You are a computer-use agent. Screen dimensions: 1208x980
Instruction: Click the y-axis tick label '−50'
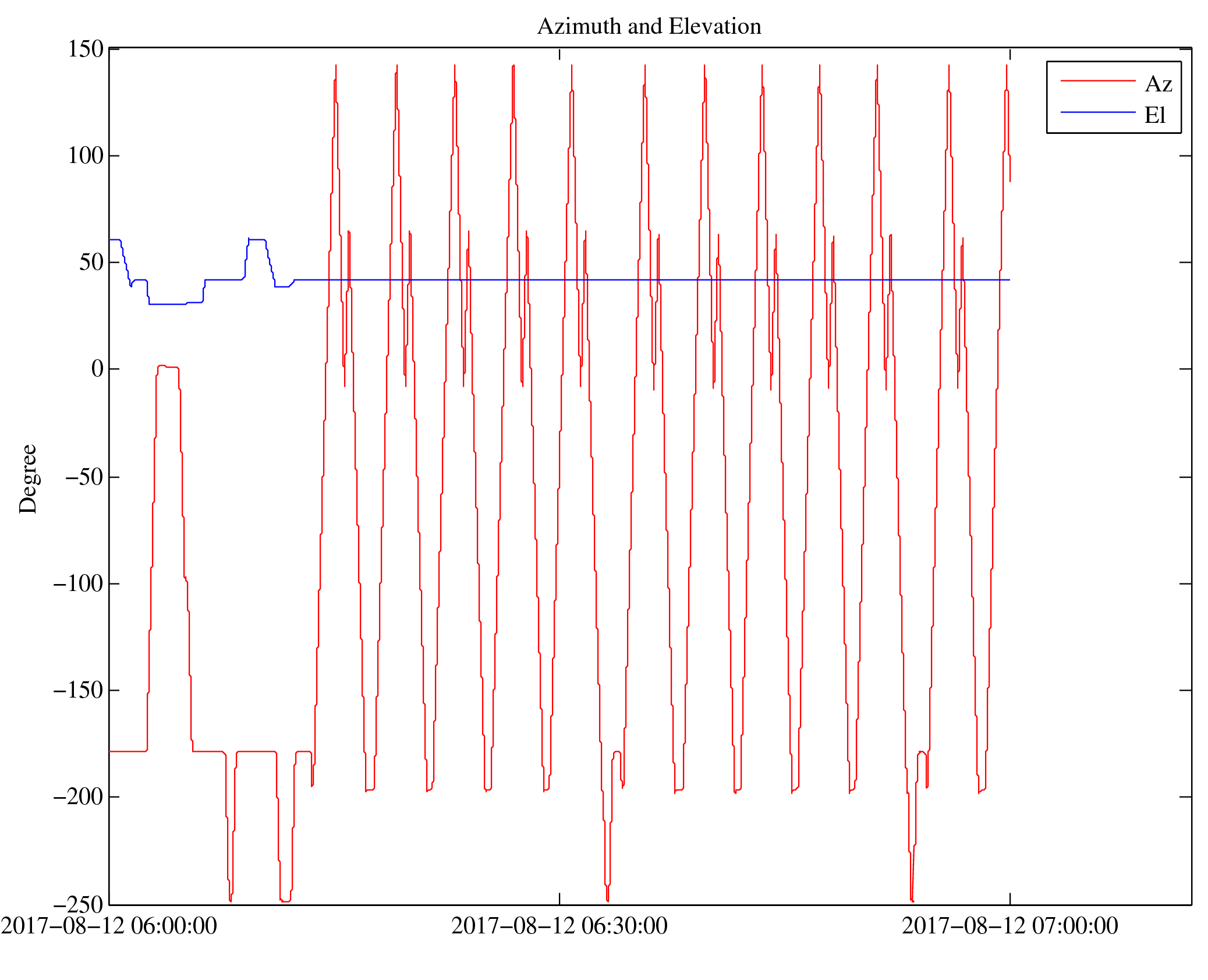click(84, 477)
